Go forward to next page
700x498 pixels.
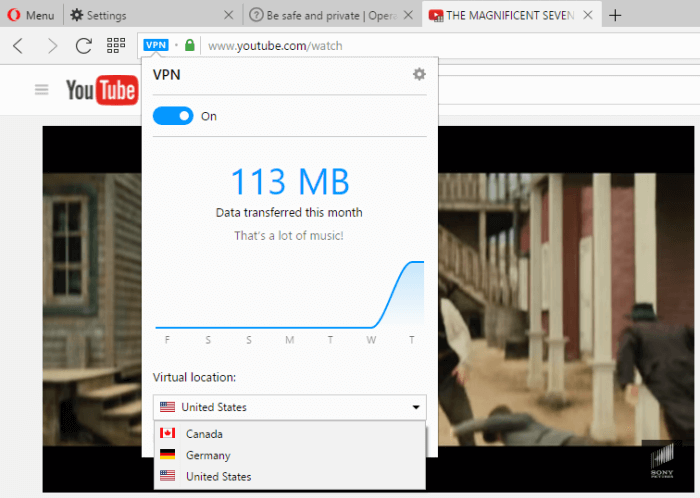coord(52,46)
